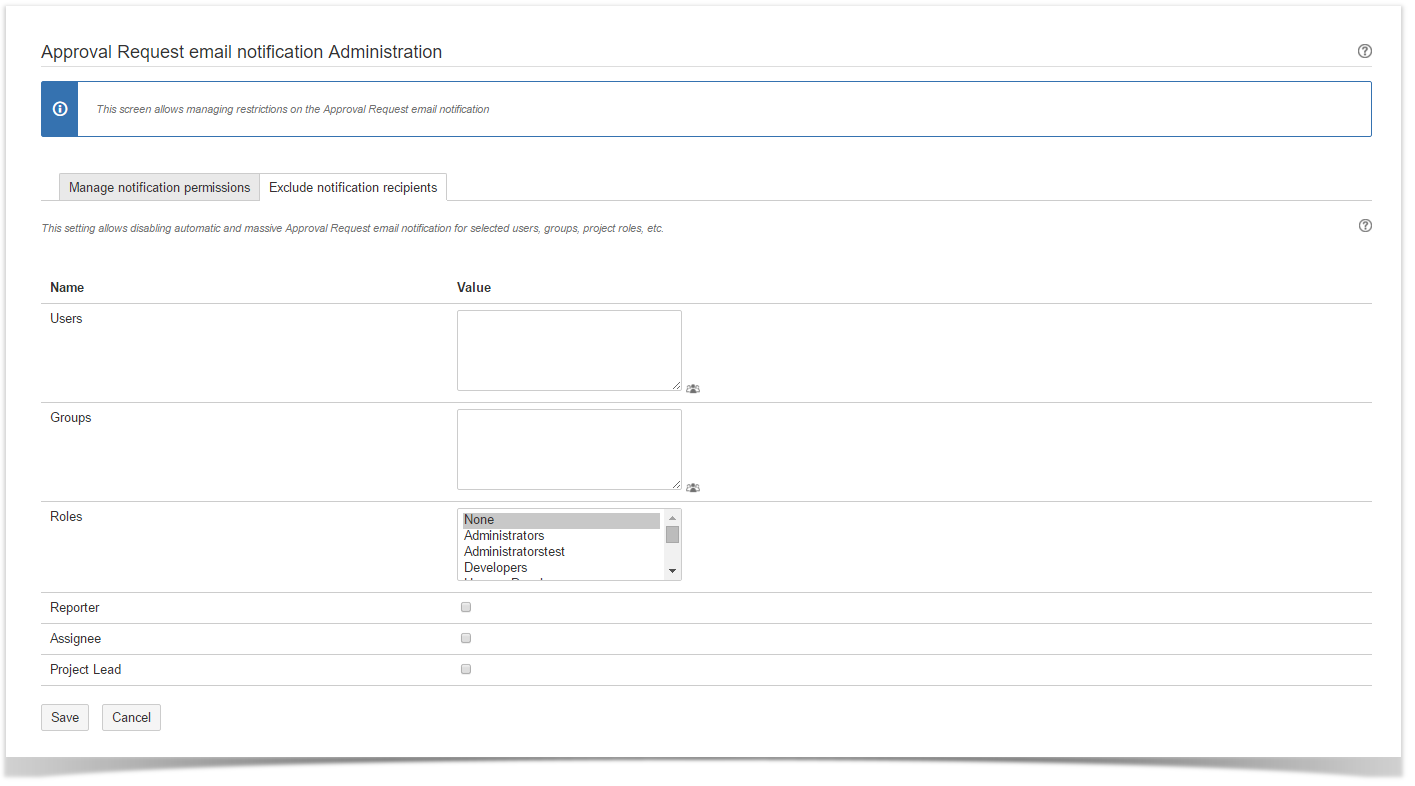Open the group picker next to Groups field

(693, 487)
